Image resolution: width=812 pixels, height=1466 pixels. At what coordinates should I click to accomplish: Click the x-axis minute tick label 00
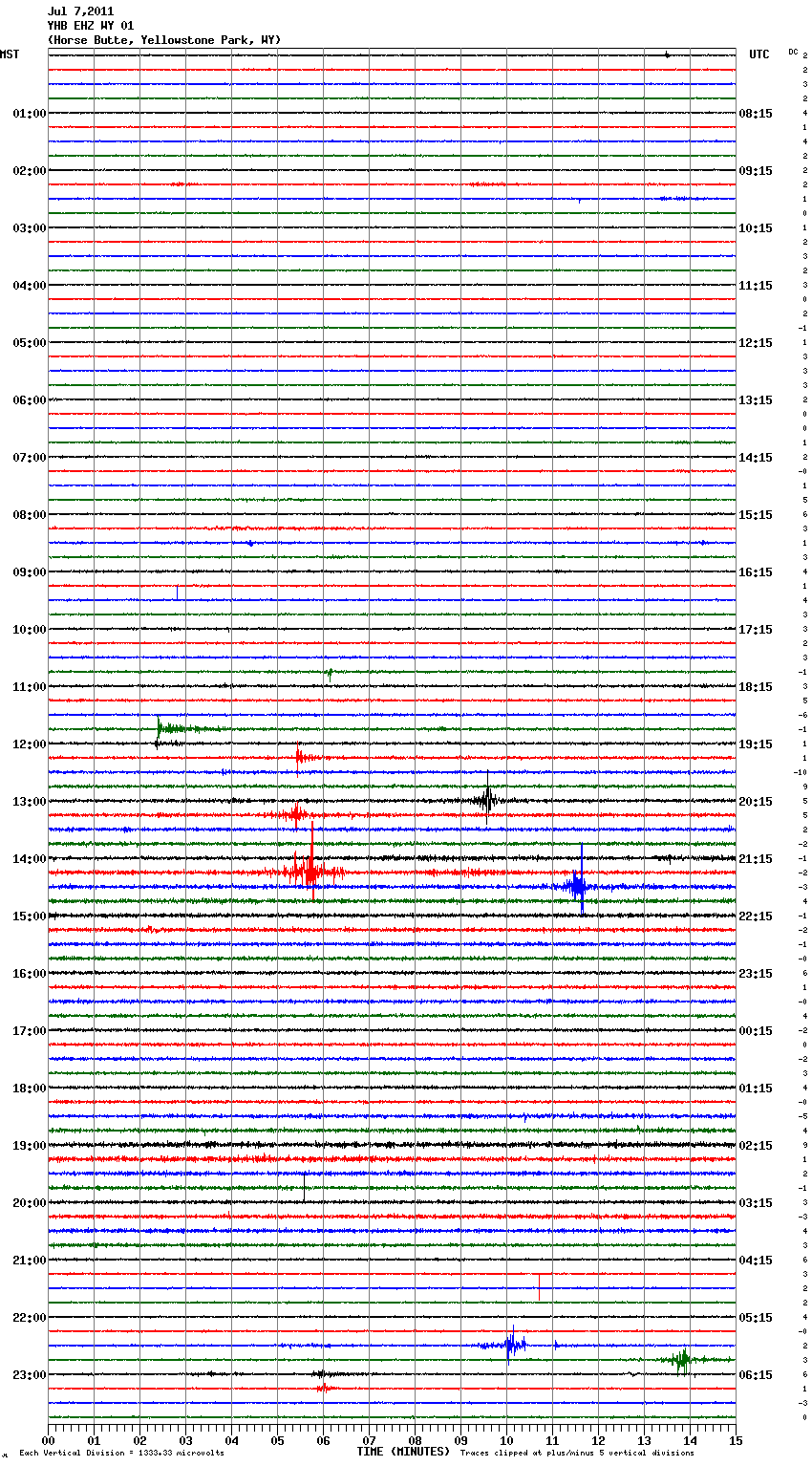coord(48,1440)
